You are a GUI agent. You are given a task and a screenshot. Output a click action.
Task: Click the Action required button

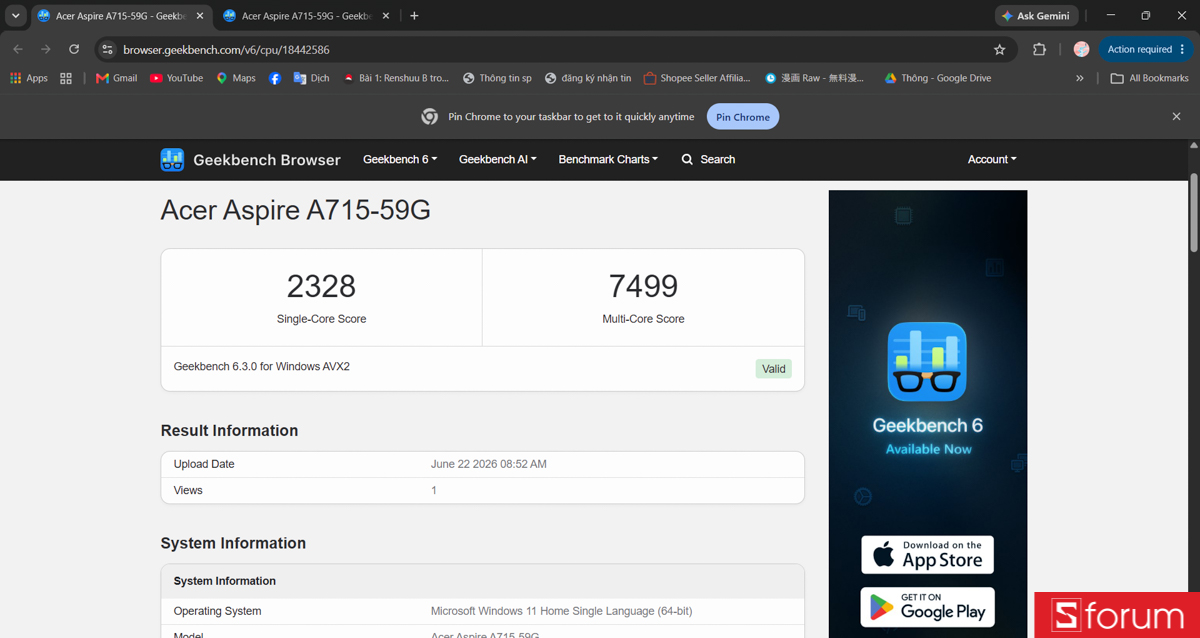click(x=1146, y=49)
